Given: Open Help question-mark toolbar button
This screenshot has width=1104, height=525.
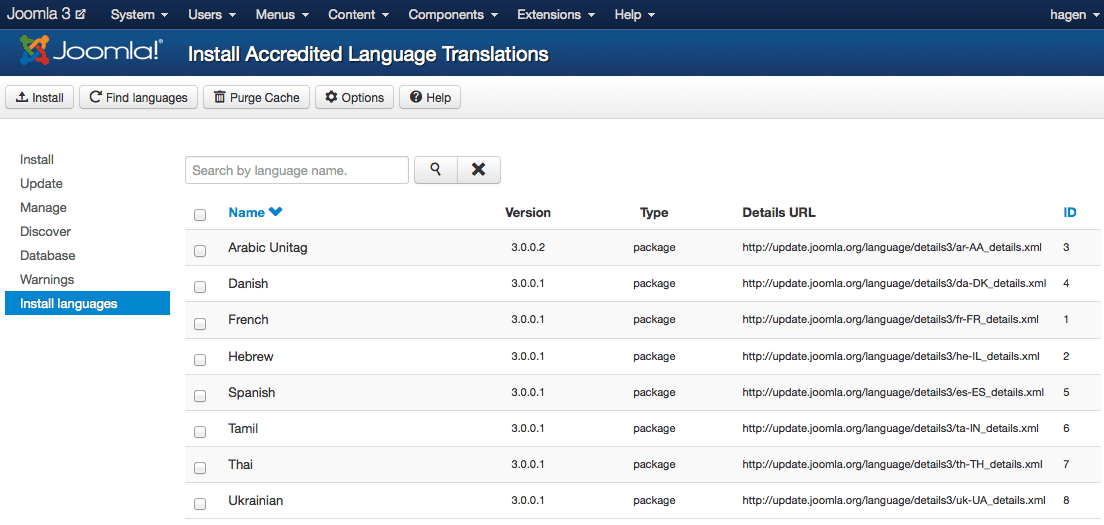Looking at the screenshot, I should tap(430, 98).
